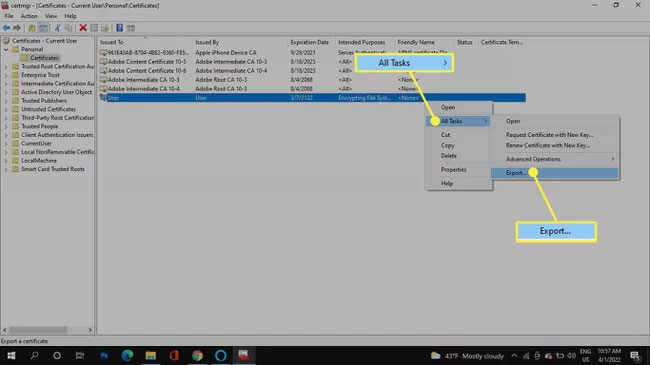Open Cortana circle on the taskbar
Image resolution: width=650 pixels, height=365 pixels.
click(57, 355)
